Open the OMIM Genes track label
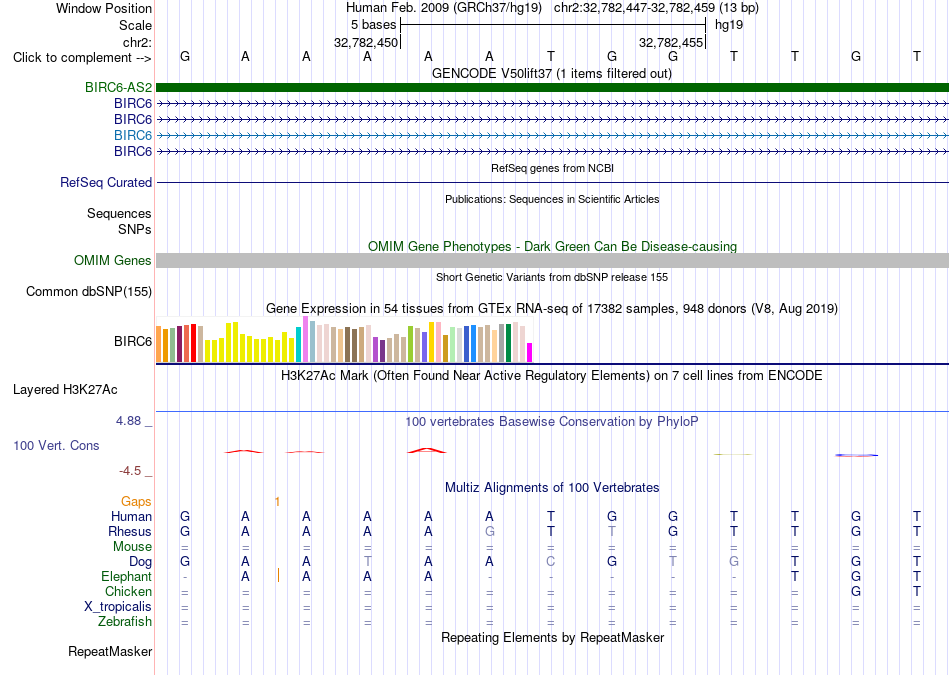 tap(113, 261)
